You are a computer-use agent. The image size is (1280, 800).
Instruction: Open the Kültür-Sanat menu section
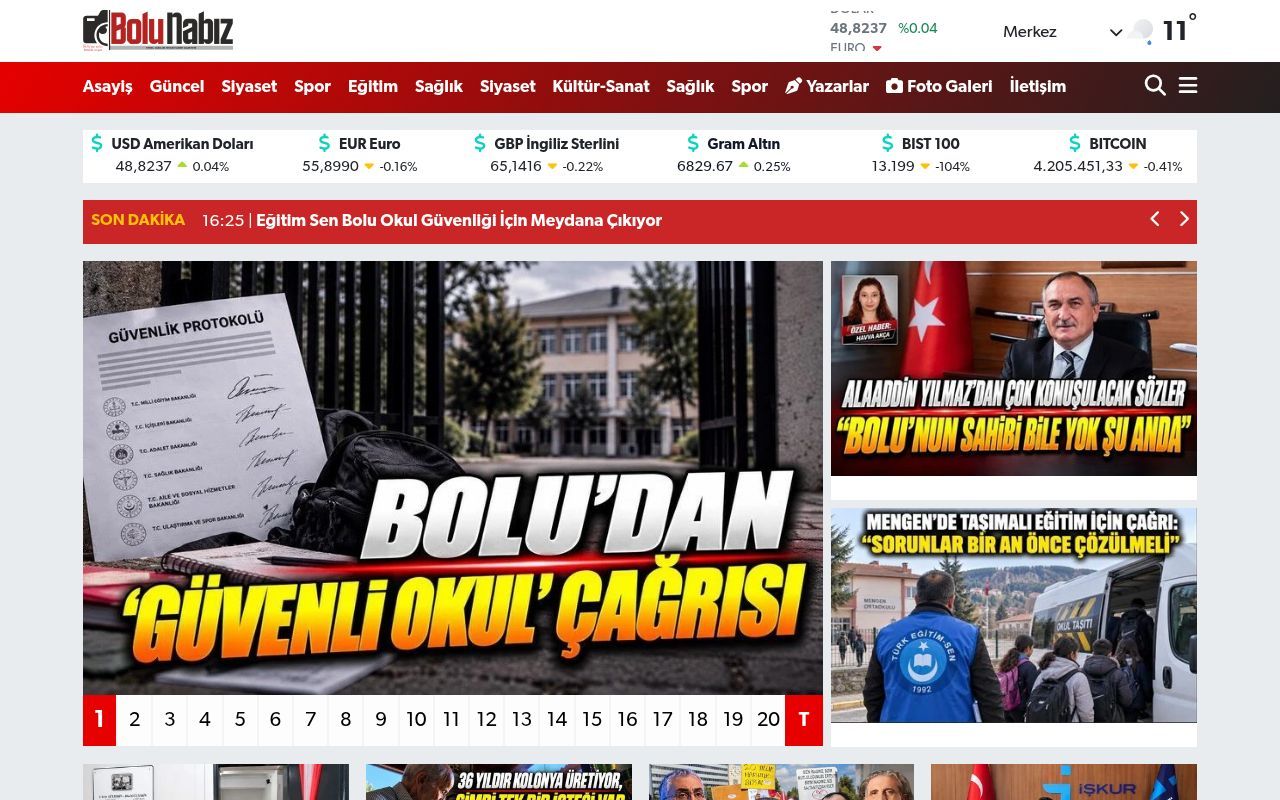(x=601, y=86)
